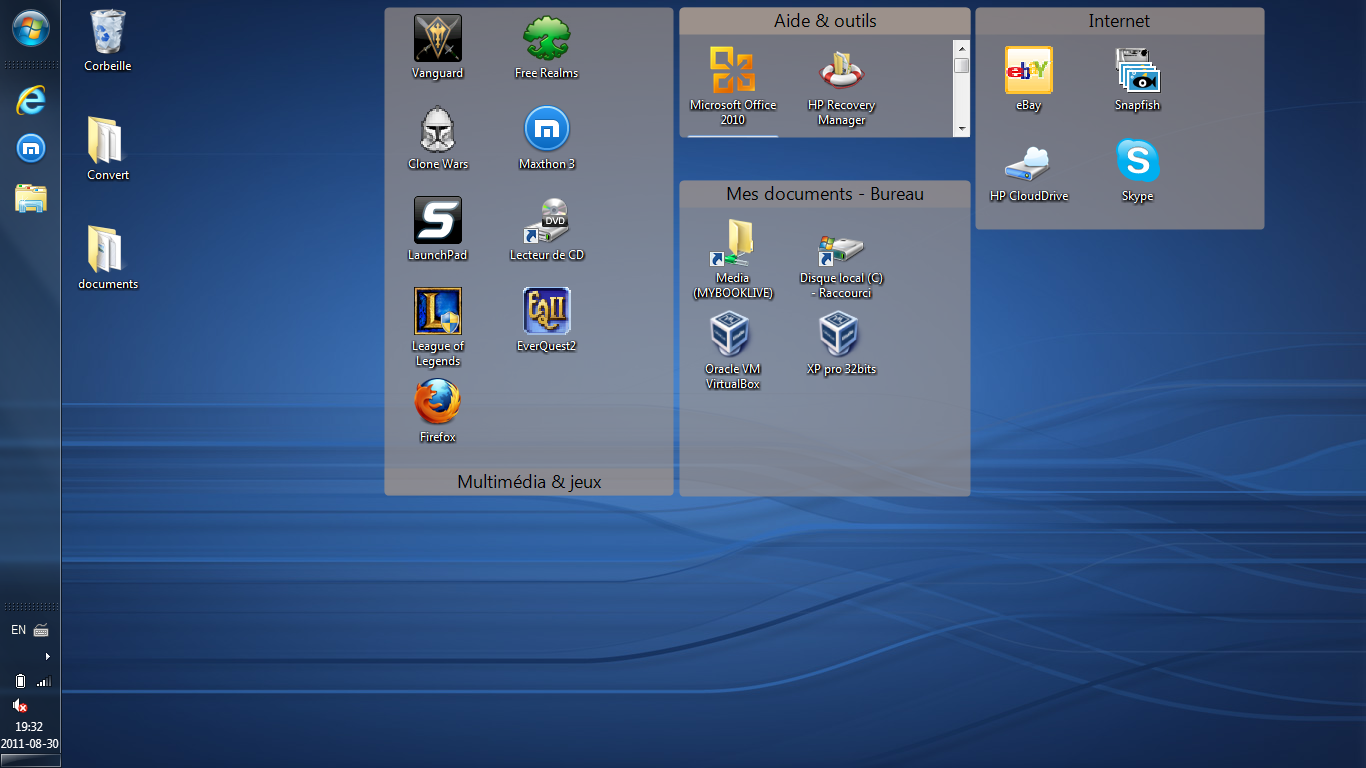Click the Internet fence title

[x=1119, y=21]
